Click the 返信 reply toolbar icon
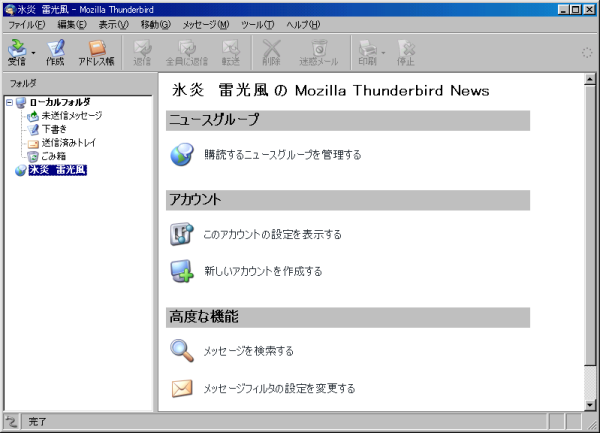 [x=142, y=52]
